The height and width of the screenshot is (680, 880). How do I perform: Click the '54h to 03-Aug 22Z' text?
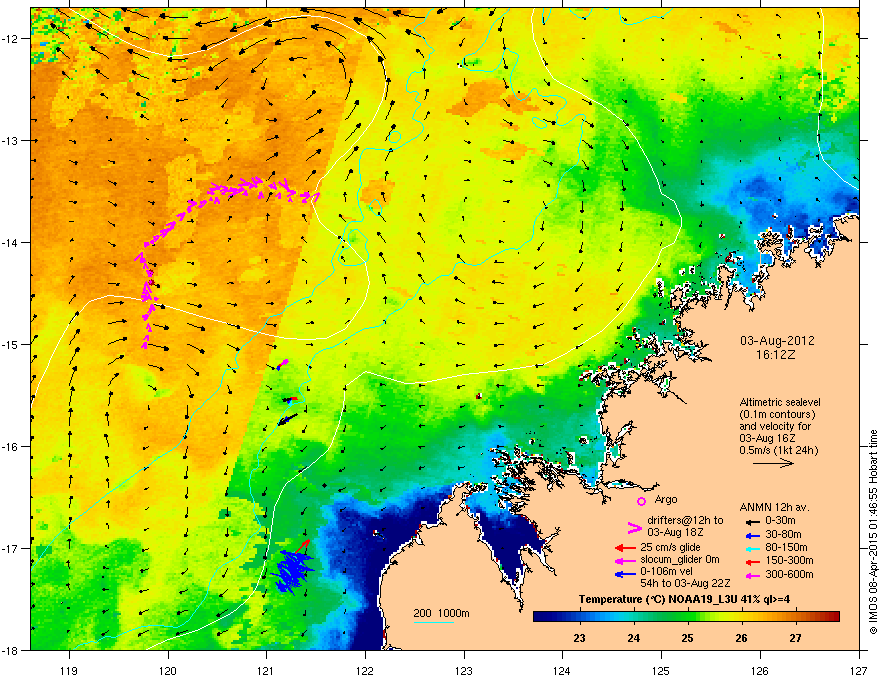[x=685, y=583]
